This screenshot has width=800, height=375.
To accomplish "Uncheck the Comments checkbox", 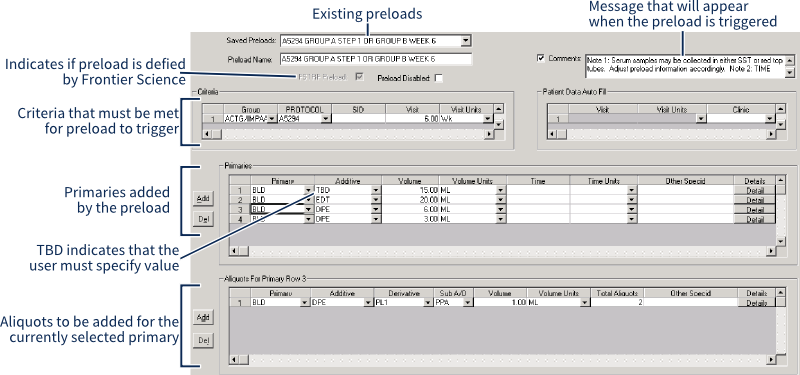I will 541,58.
